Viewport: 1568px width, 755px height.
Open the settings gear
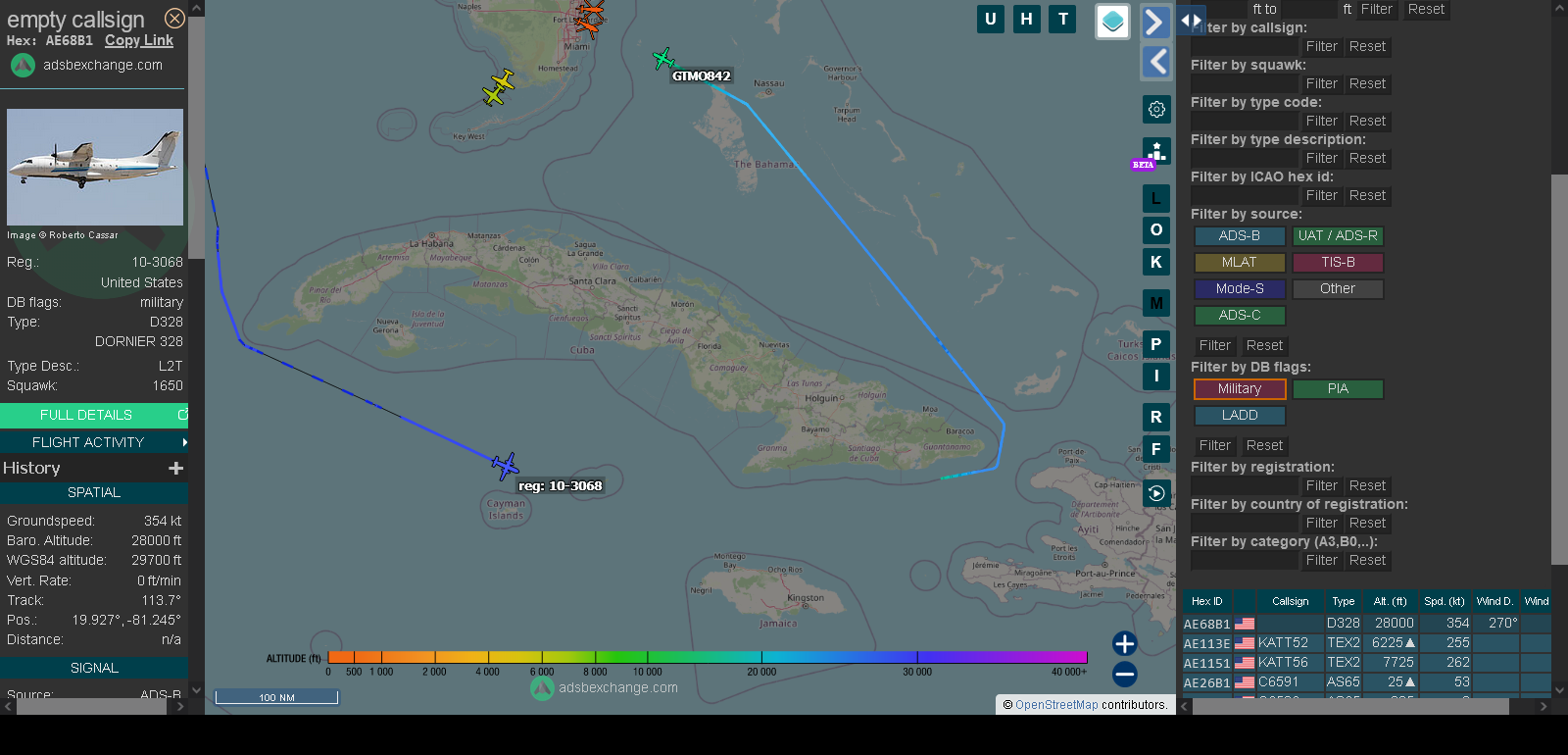(1156, 109)
